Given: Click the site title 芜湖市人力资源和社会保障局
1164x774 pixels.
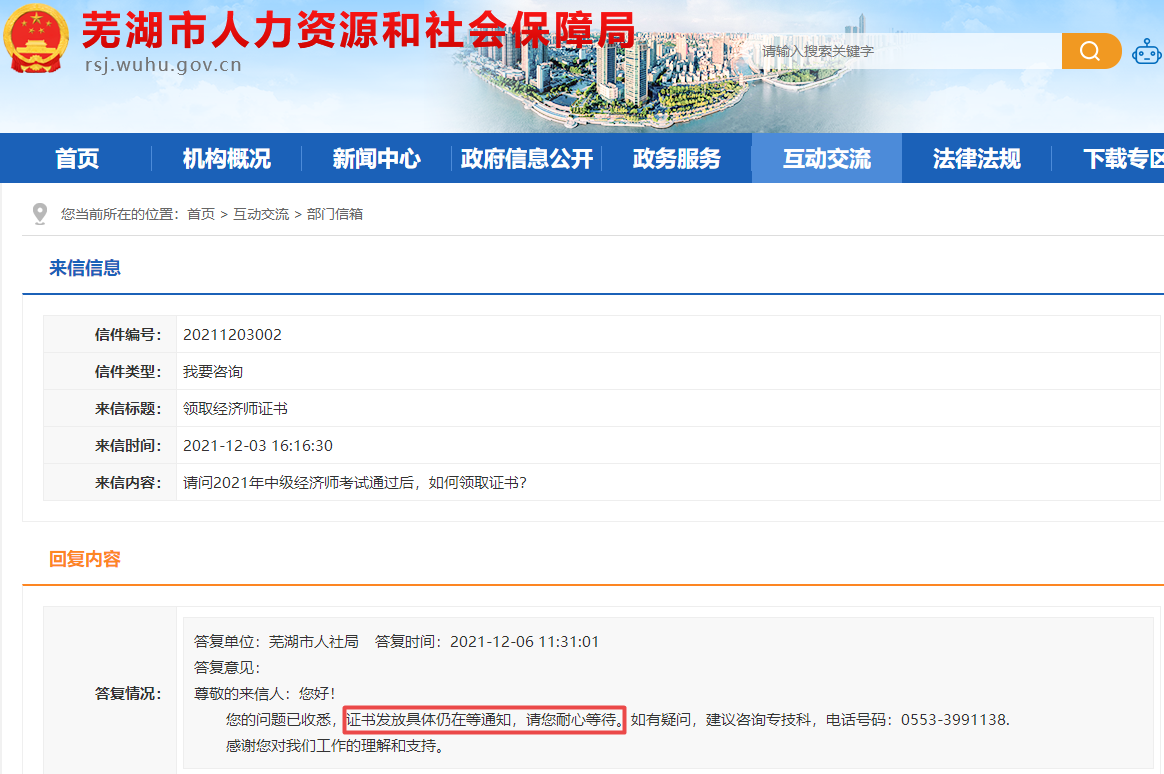Looking at the screenshot, I should pyautogui.click(x=357, y=31).
